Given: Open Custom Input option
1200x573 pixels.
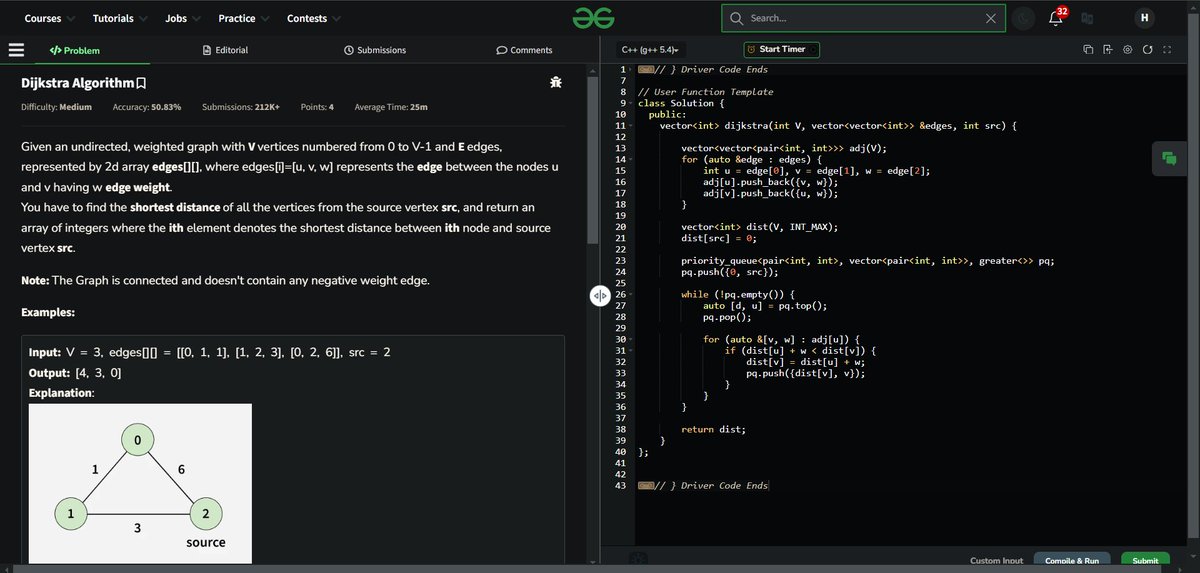Looking at the screenshot, I should pyautogui.click(x=996, y=561).
